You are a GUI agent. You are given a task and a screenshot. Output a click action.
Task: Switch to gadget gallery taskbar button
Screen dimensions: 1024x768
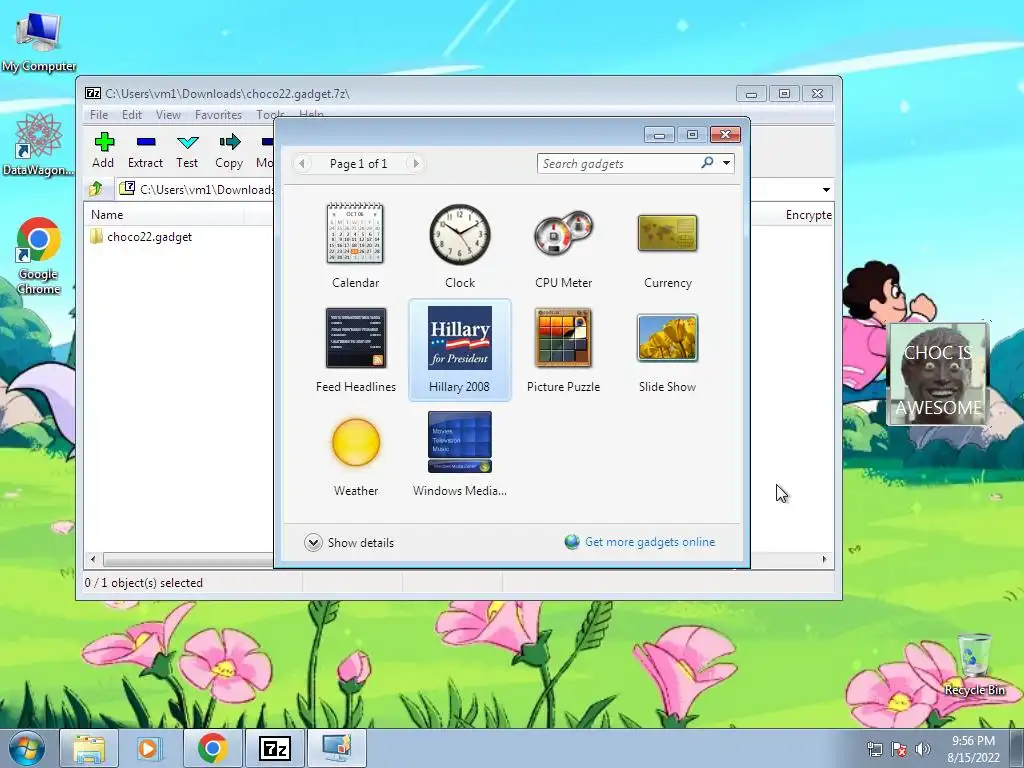336,748
